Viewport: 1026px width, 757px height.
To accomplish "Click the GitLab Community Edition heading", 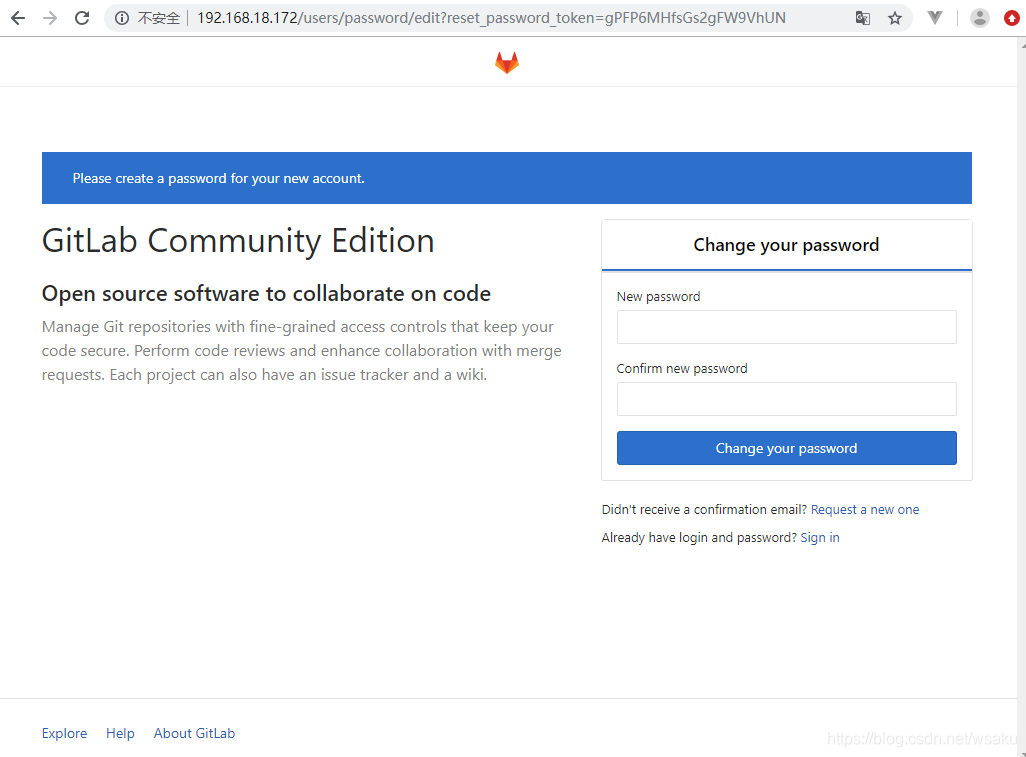I will click(x=238, y=241).
